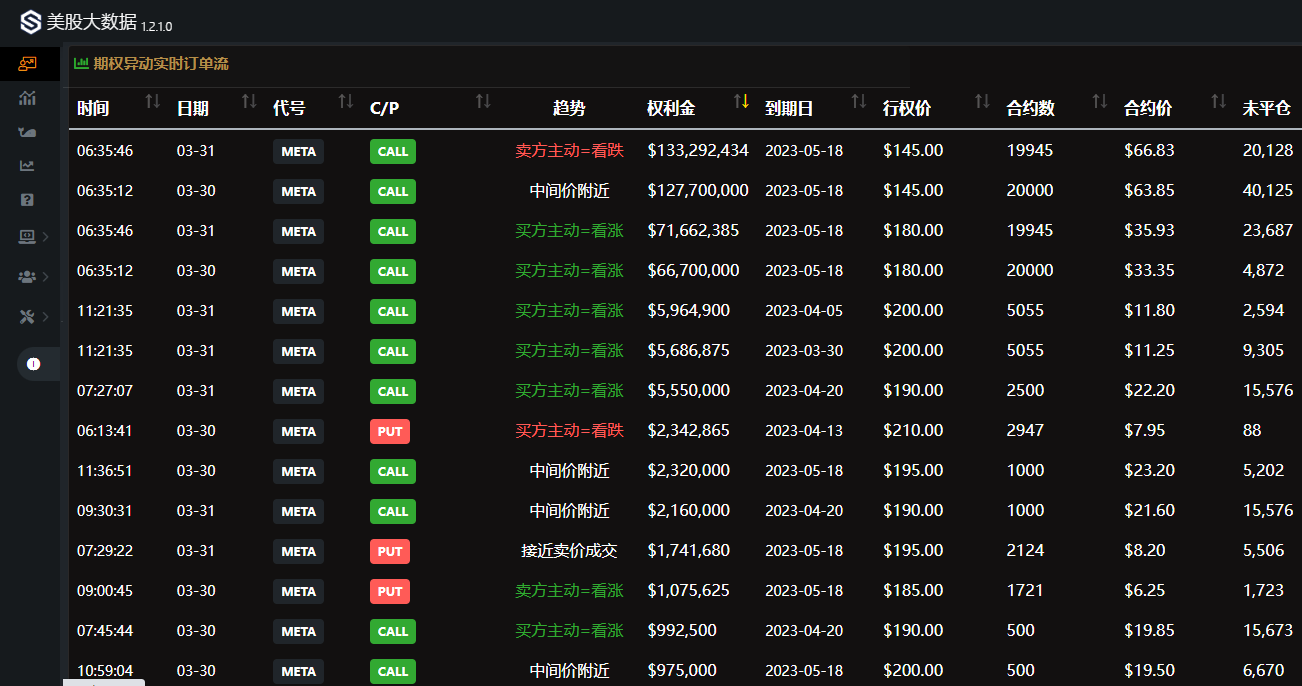Click the META badge in the $133,292,434 row
The height and width of the screenshot is (686, 1302).
(x=298, y=151)
